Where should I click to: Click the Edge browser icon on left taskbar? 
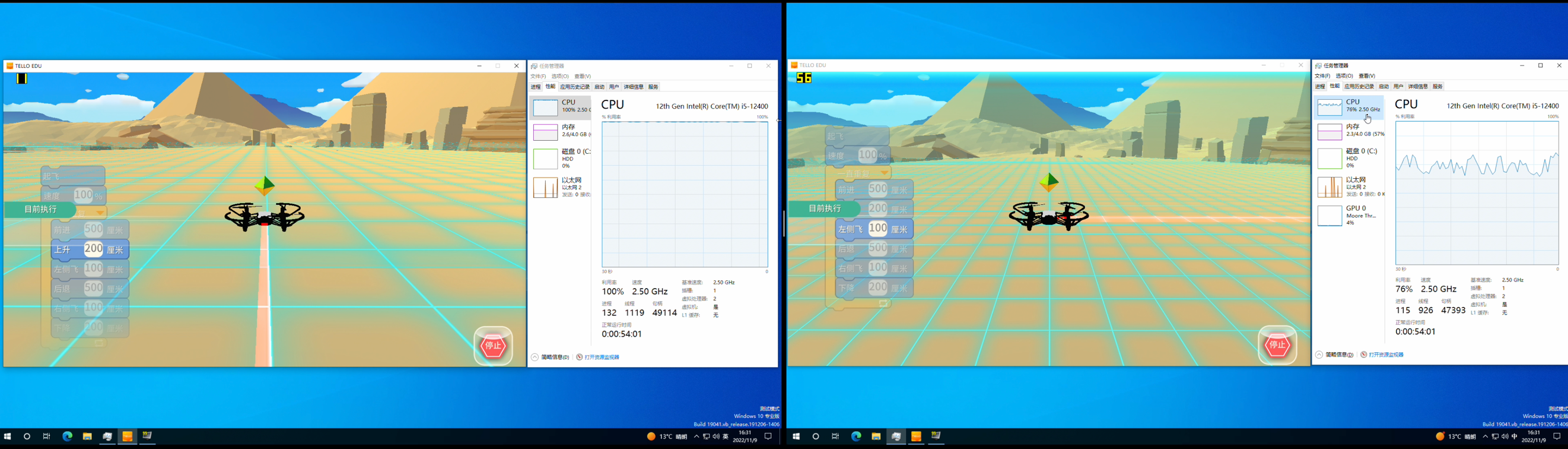[68, 436]
